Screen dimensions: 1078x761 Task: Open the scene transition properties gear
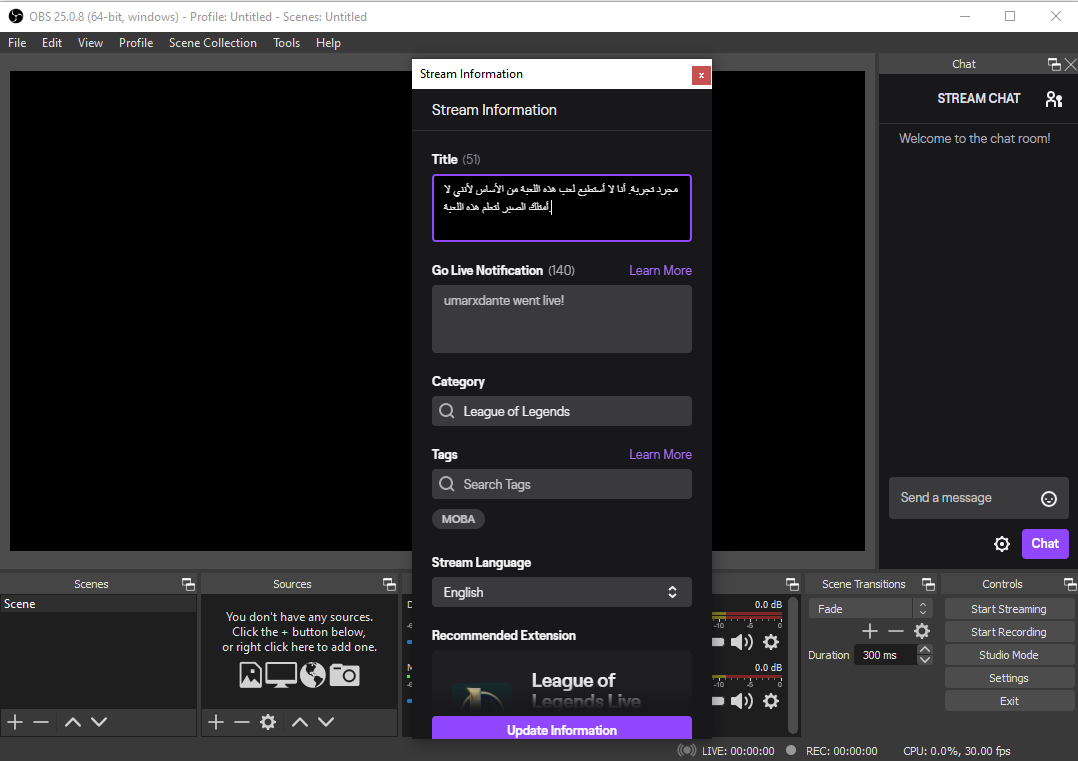pos(922,631)
